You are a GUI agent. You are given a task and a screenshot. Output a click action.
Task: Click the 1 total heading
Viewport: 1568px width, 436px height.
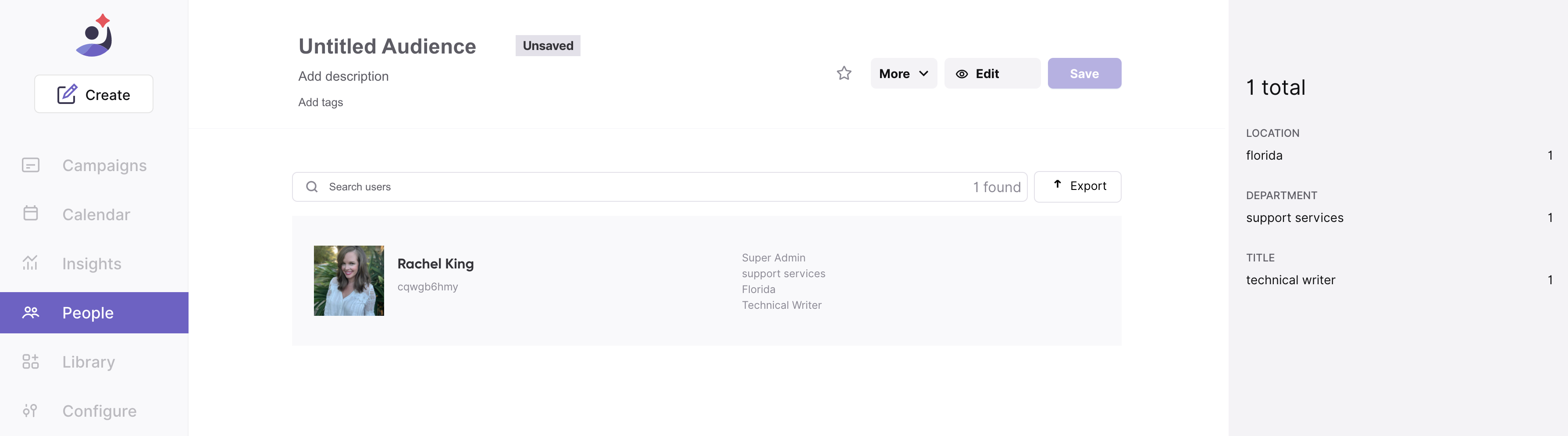click(1275, 87)
